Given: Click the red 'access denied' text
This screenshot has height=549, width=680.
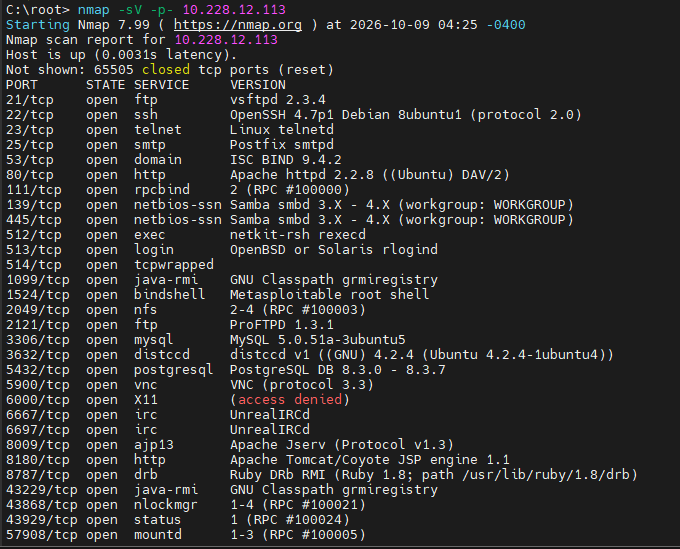Looking at the screenshot, I should tap(290, 400).
